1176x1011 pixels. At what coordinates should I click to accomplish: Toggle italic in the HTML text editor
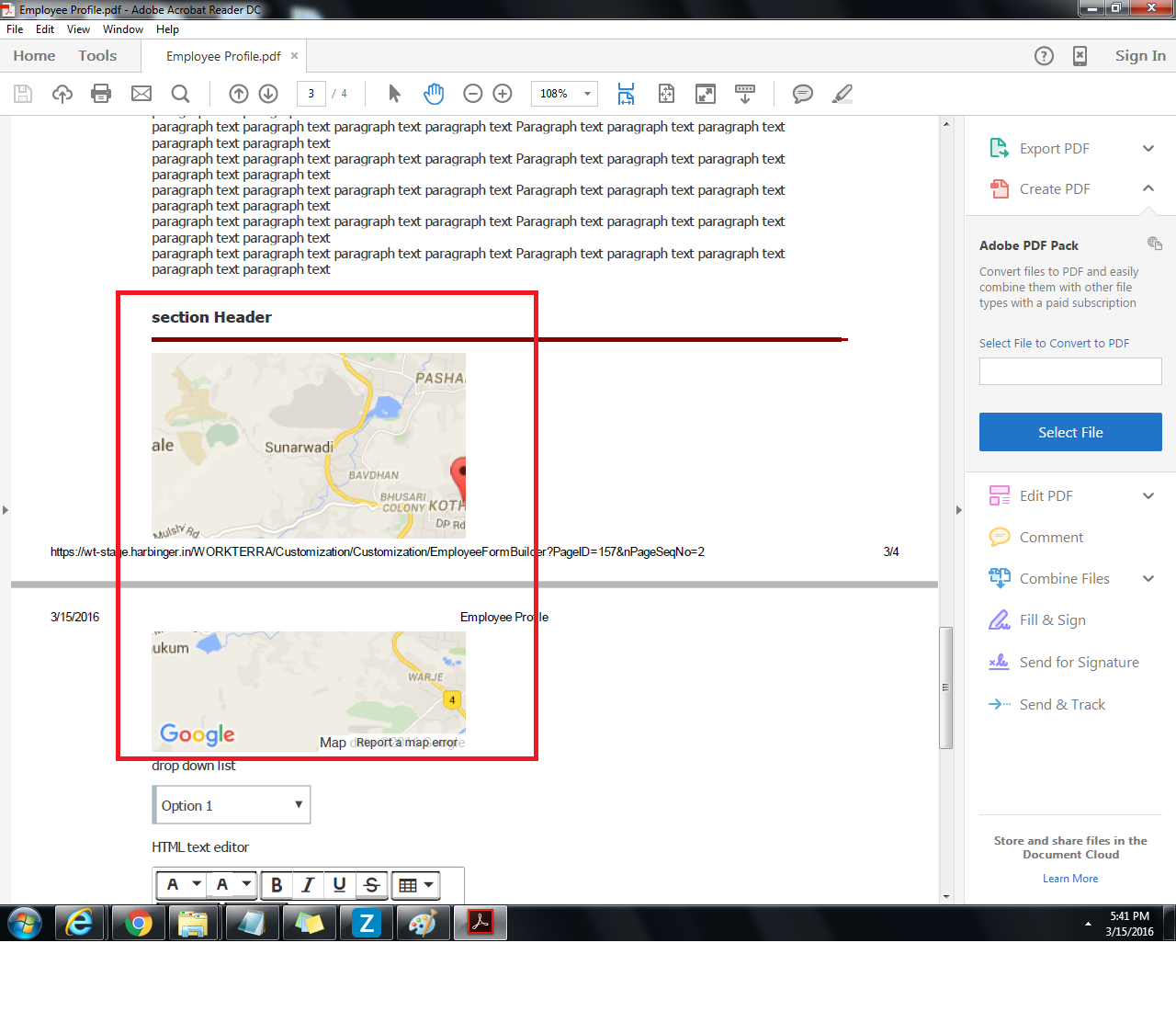pos(308,884)
